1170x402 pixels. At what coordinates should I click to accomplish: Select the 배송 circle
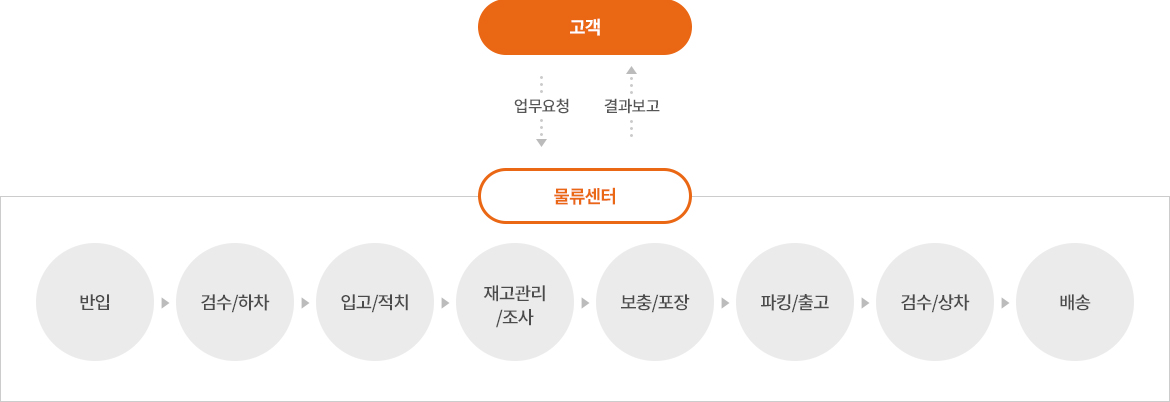pyautogui.click(x=1074, y=302)
